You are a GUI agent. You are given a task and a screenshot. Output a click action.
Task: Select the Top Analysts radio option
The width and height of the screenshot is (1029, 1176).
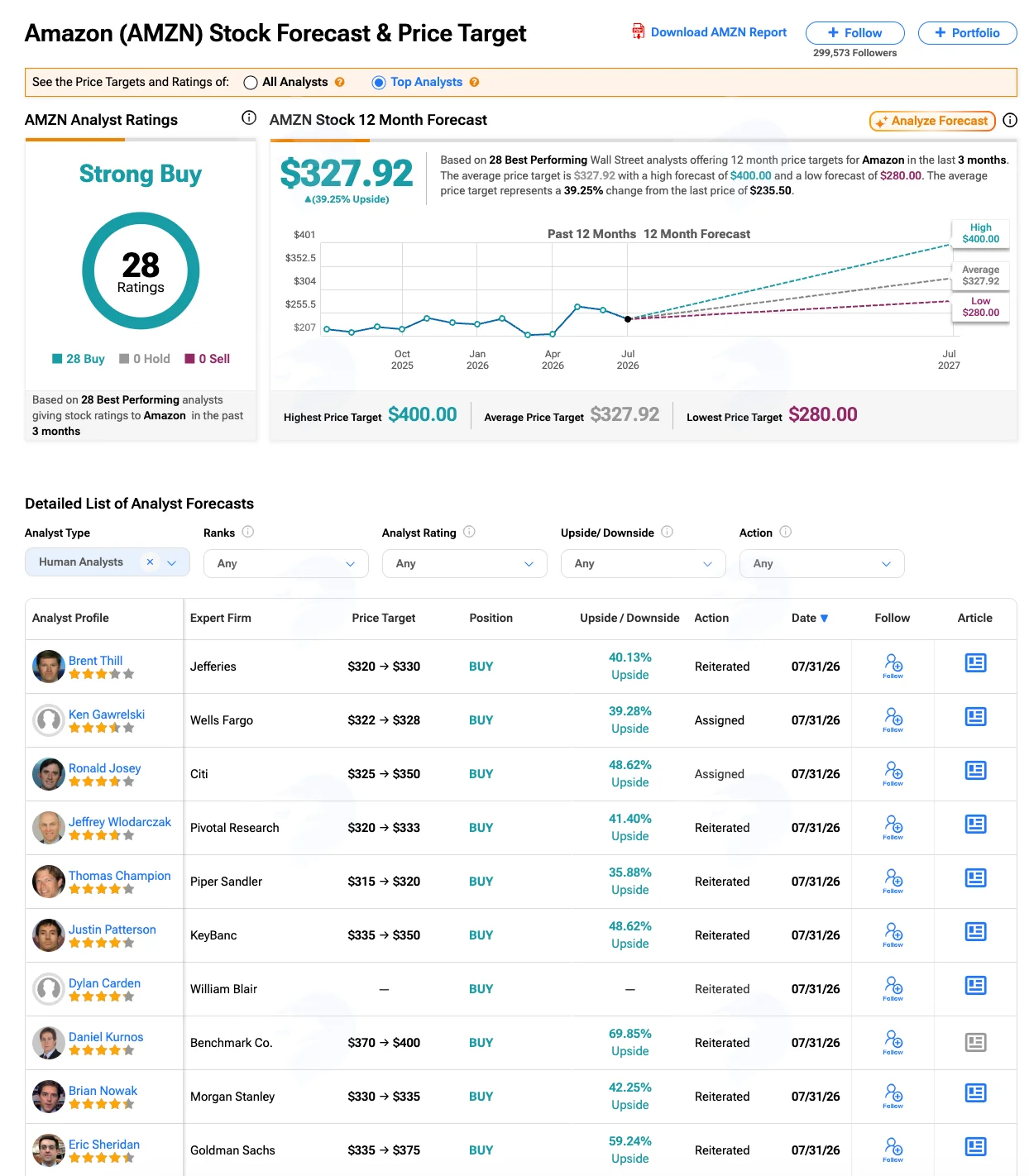click(x=379, y=83)
